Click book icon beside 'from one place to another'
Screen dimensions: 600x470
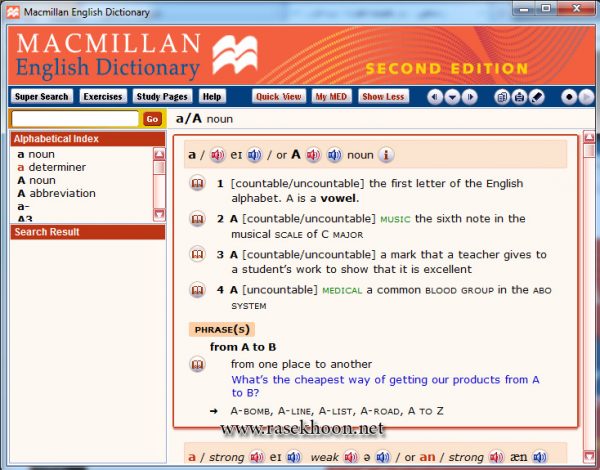[x=197, y=364]
